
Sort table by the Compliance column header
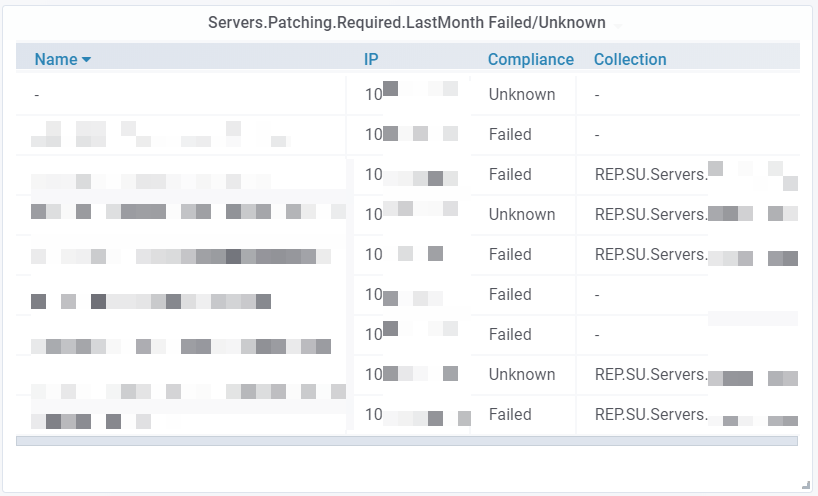[x=531, y=59]
